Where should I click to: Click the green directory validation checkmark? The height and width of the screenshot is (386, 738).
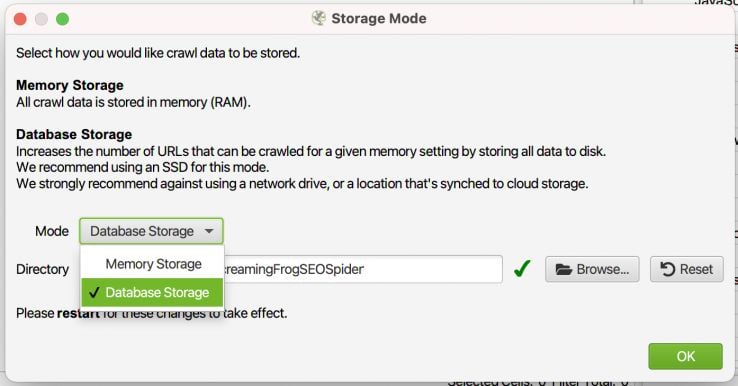[522, 269]
